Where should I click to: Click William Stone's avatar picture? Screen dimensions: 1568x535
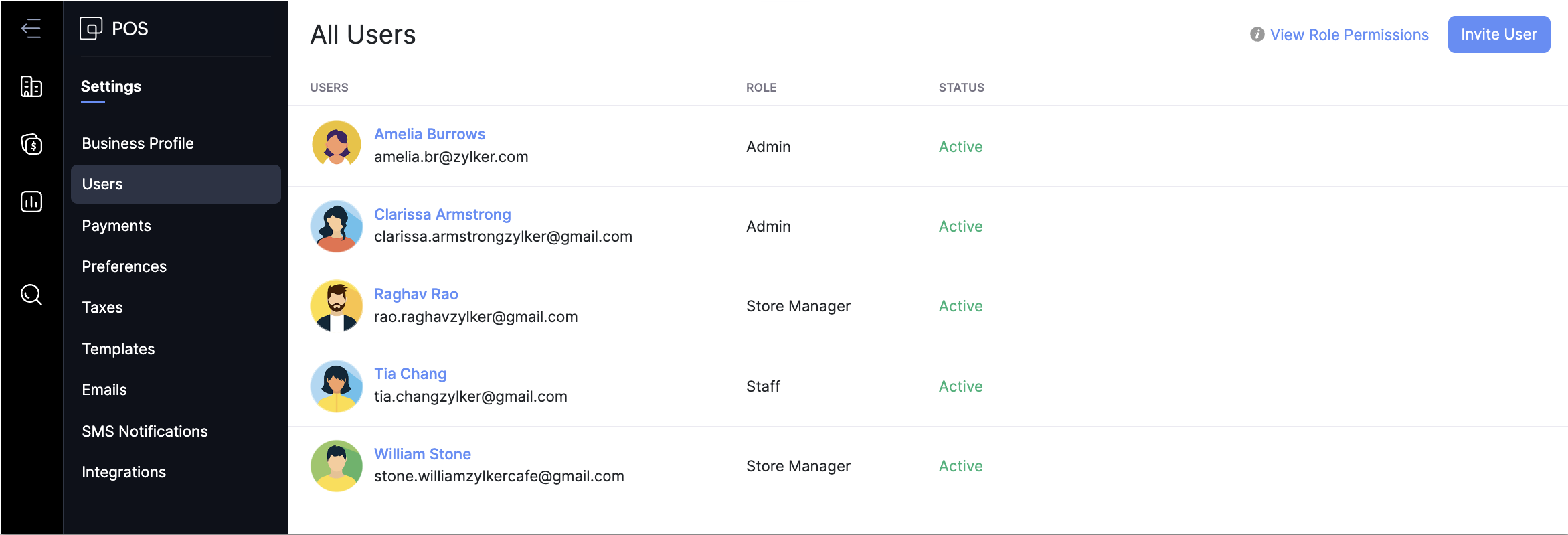point(337,466)
